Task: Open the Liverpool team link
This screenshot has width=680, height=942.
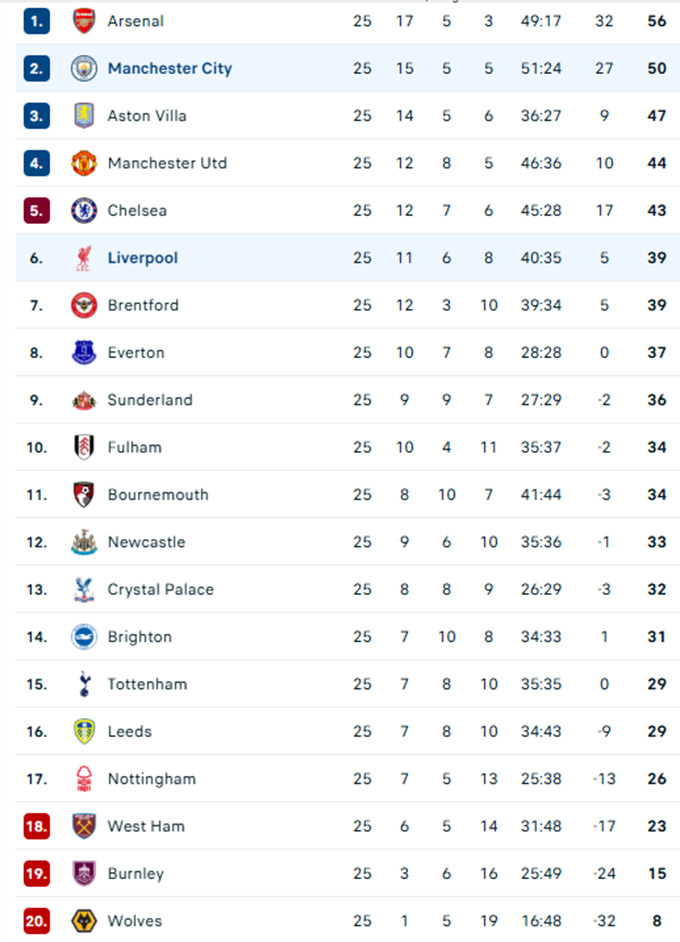Action: pos(143,258)
